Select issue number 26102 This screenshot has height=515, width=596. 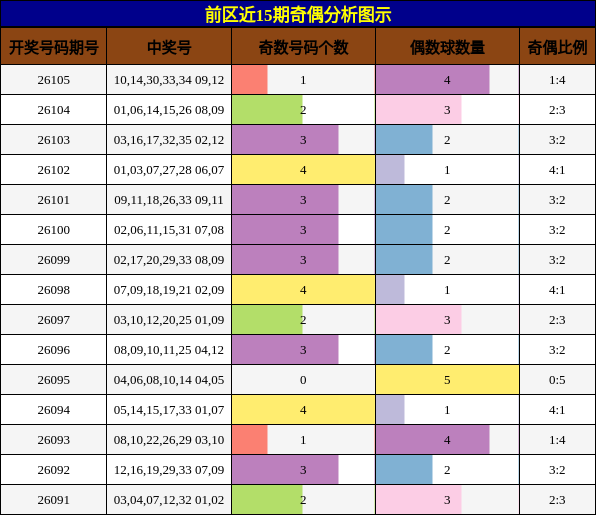point(54,170)
